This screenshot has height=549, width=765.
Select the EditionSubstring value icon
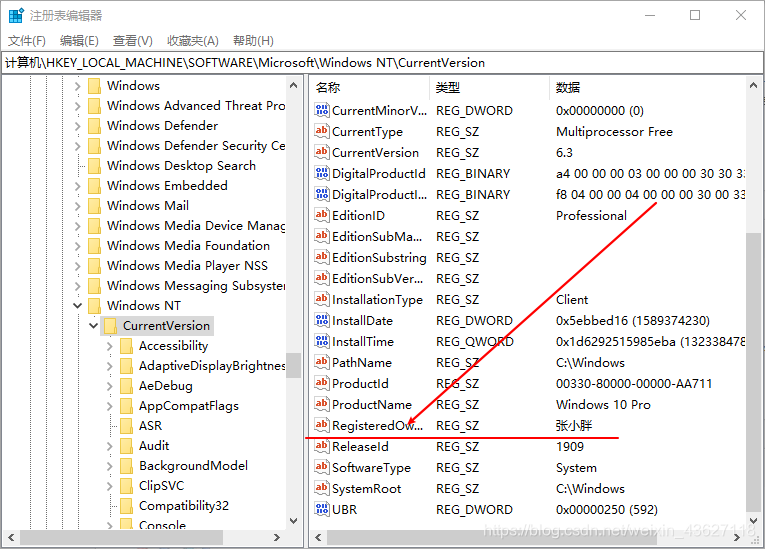(322, 257)
